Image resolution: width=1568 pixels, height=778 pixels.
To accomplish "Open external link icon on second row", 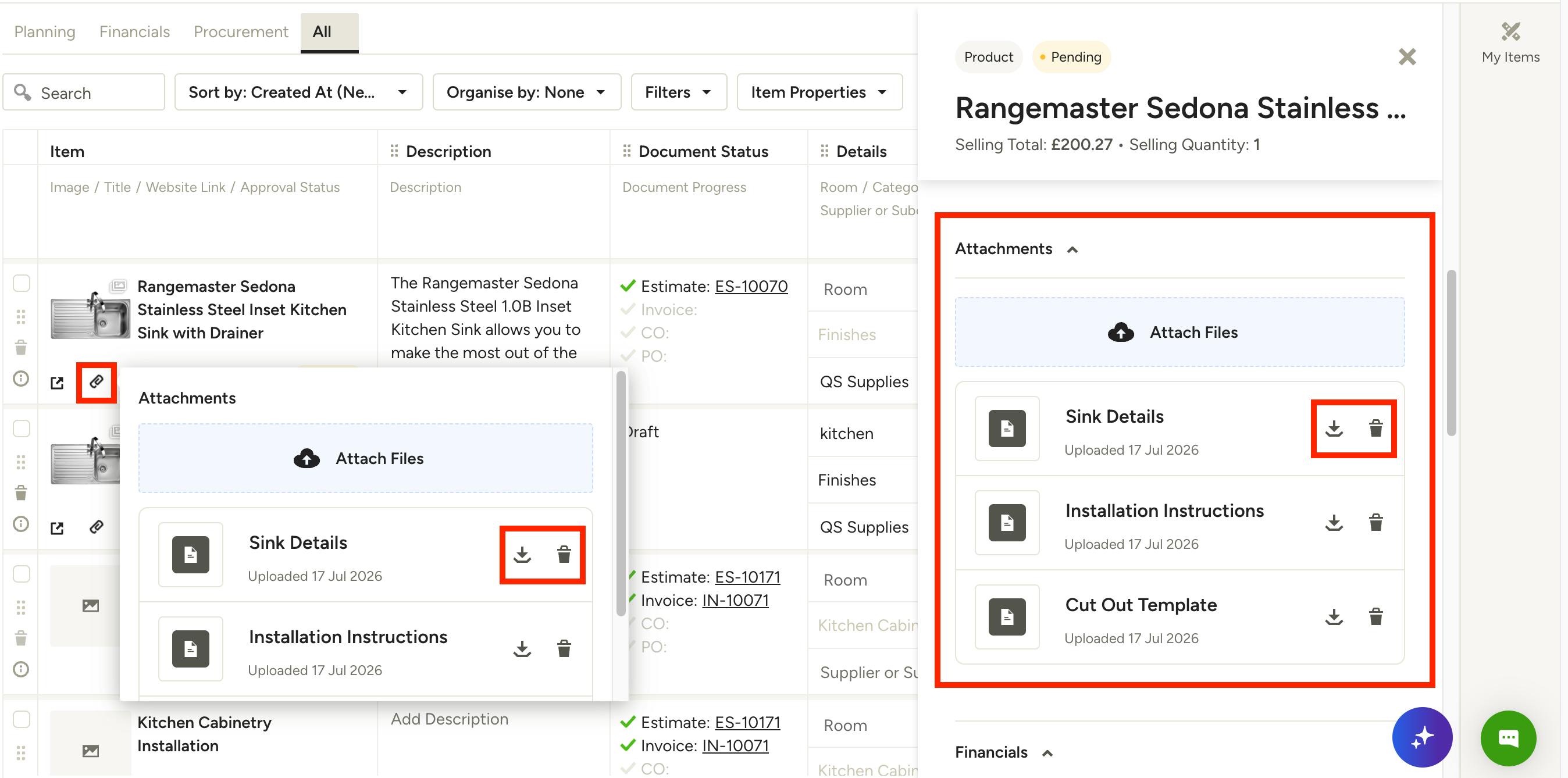I will pyautogui.click(x=57, y=528).
